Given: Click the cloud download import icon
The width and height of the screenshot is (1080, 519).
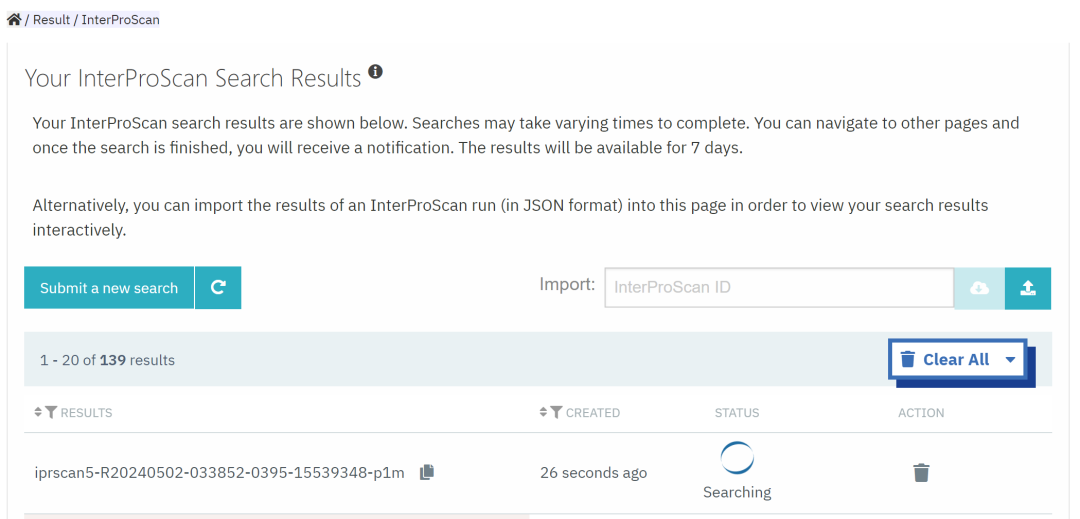Looking at the screenshot, I should tap(980, 288).
